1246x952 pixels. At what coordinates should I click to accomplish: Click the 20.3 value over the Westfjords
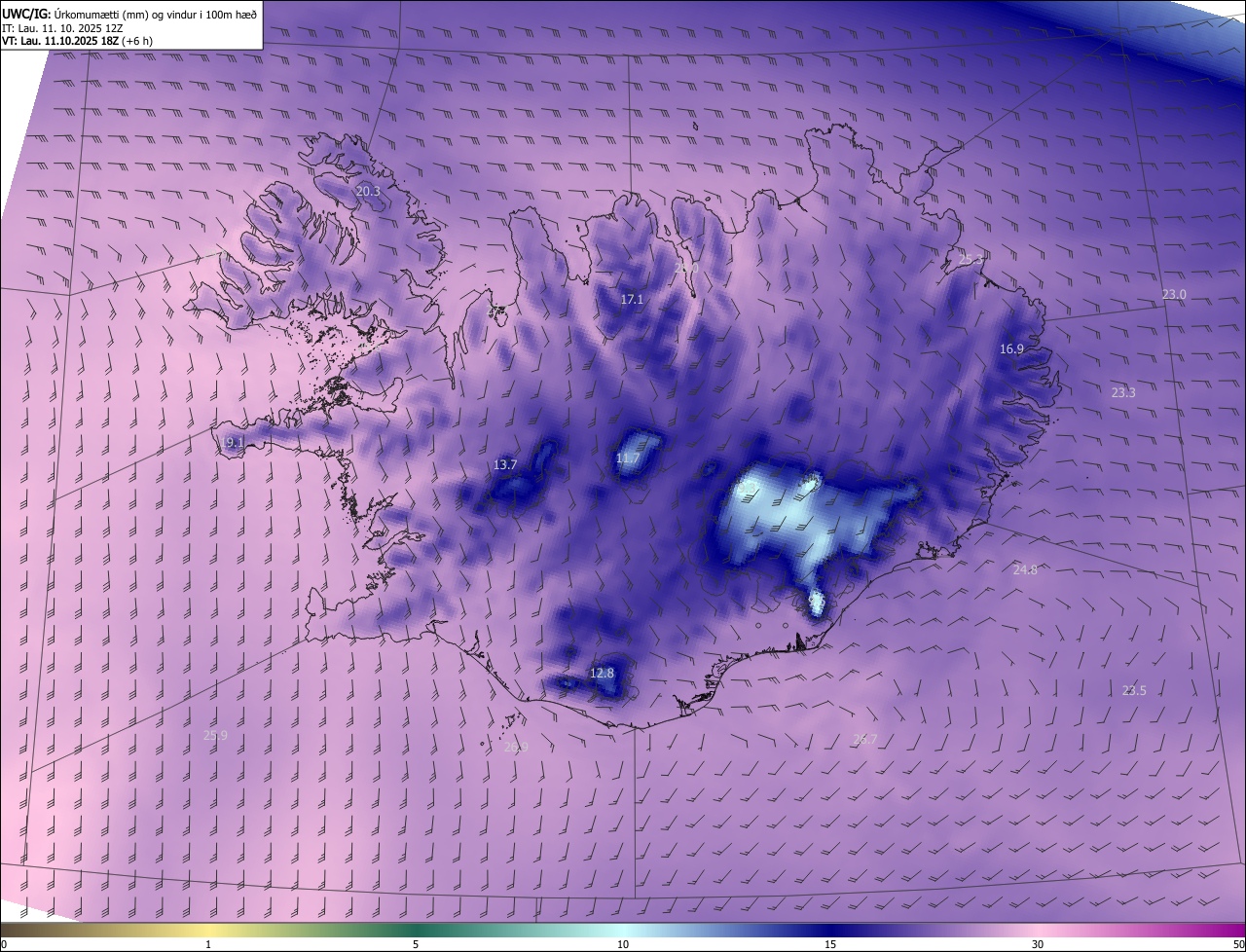click(368, 192)
